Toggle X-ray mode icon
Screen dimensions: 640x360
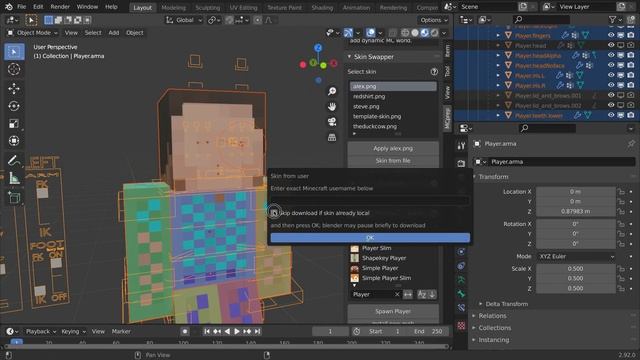pyautogui.click(x=392, y=33)
